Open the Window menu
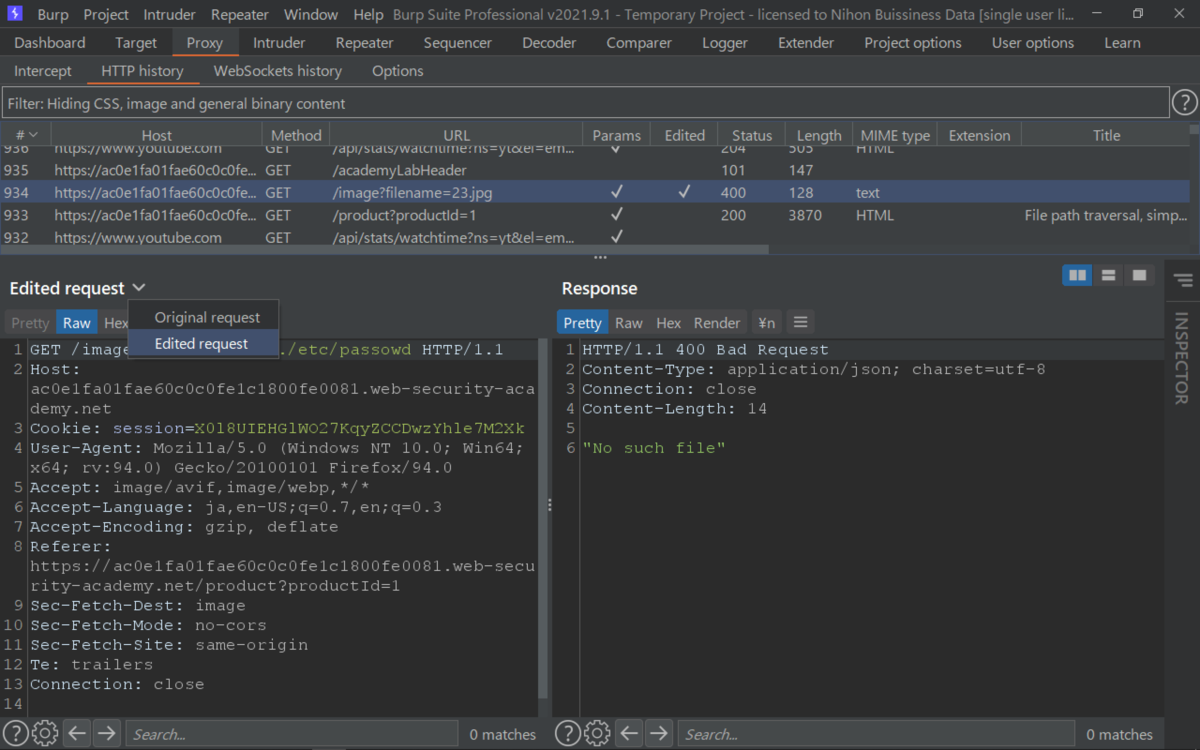The width and height of the screenshot is (1200, 750). pos(311,14)
